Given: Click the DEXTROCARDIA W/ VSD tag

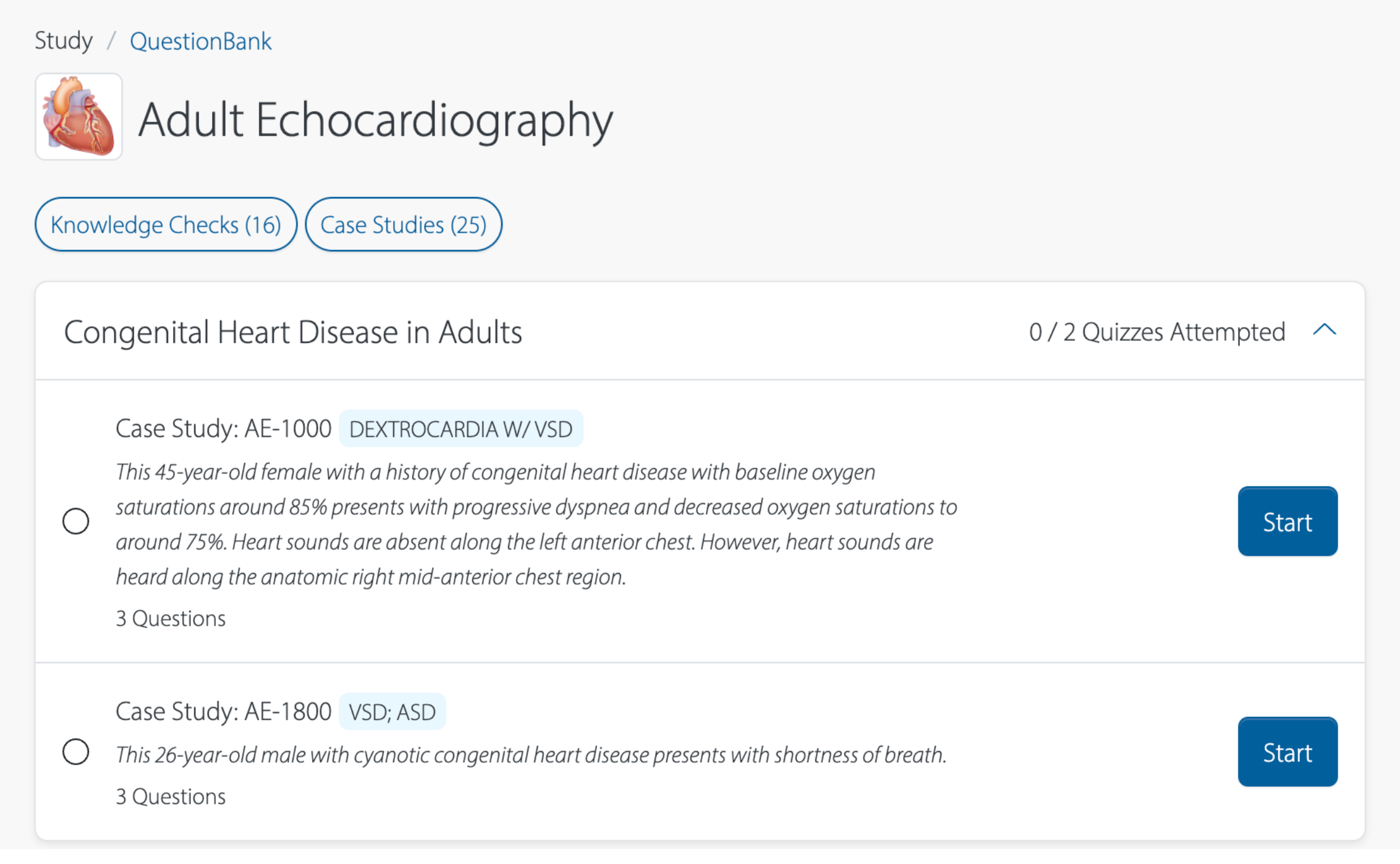Looking at the screenshot, I should pos(460,429).
